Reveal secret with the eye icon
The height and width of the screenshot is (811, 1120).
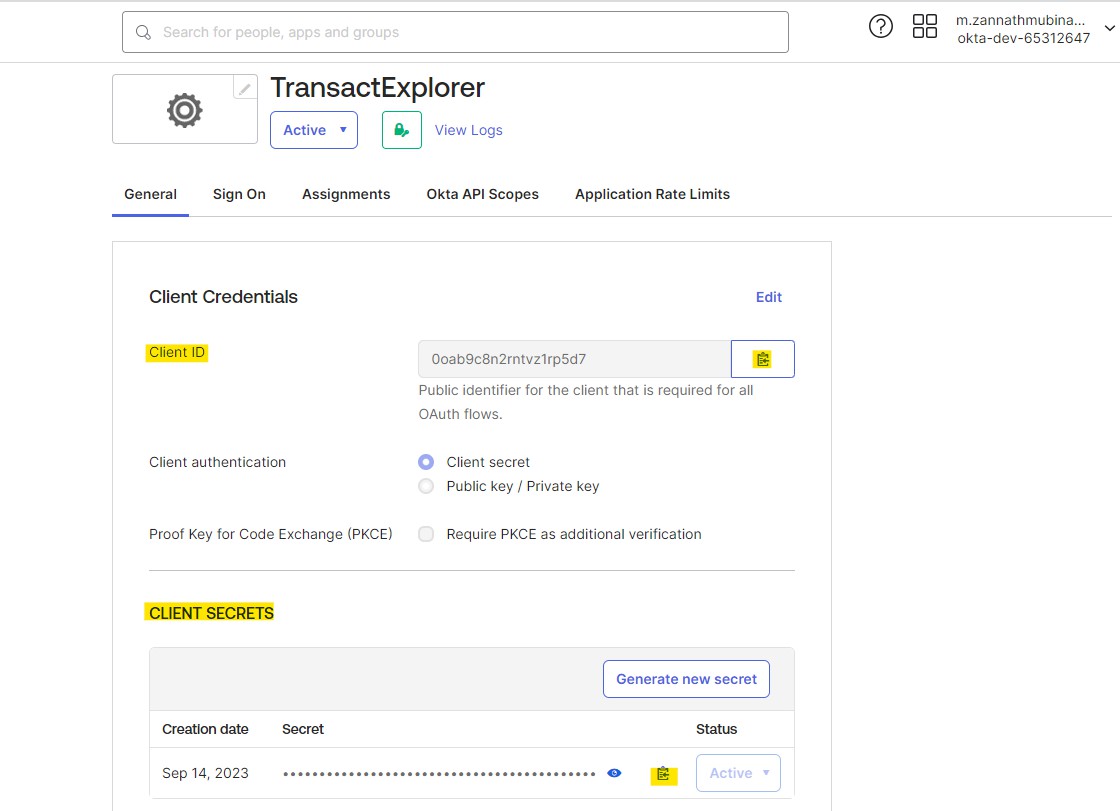(614, 773)
